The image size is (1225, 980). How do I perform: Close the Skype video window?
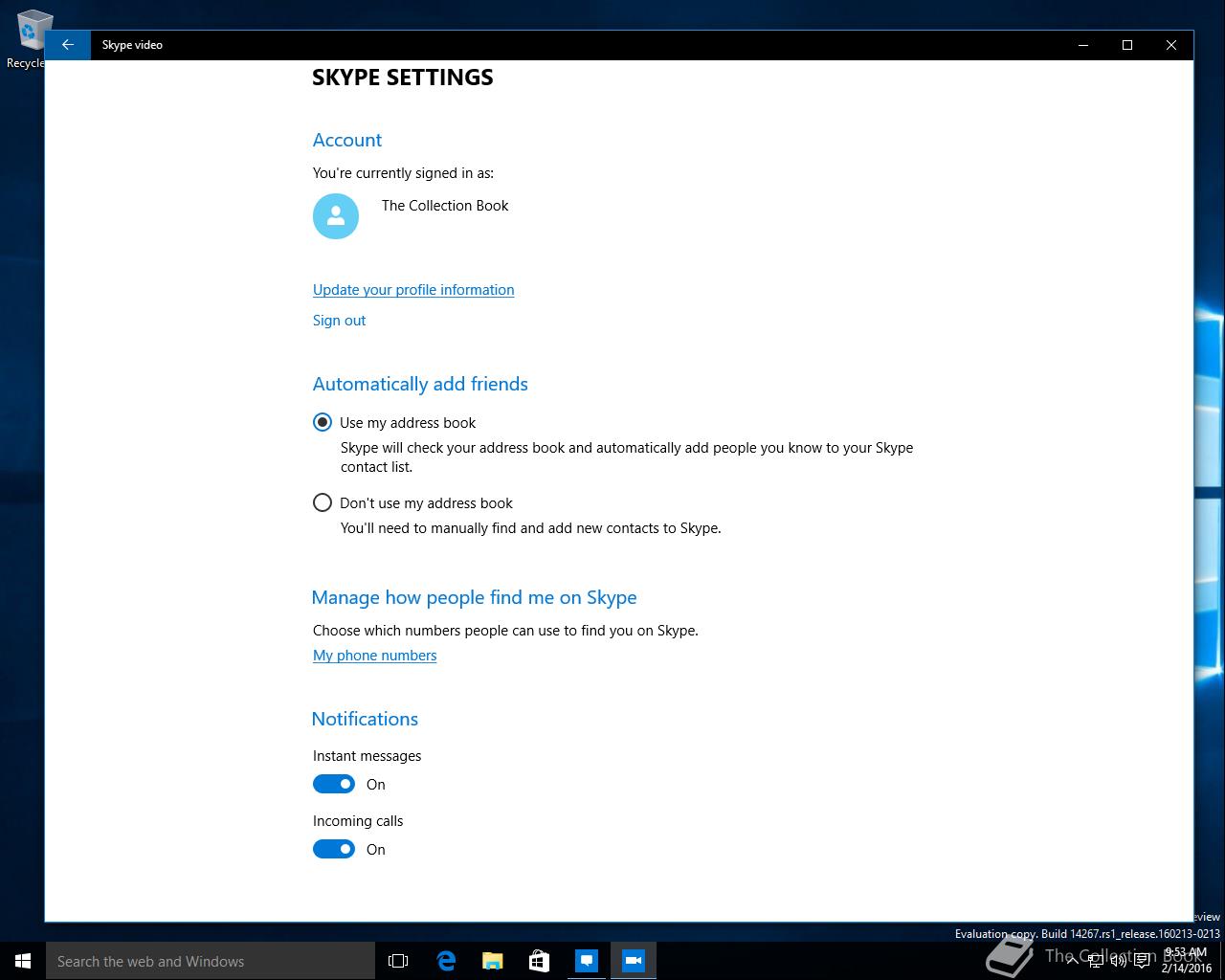tap(1171, 45)
